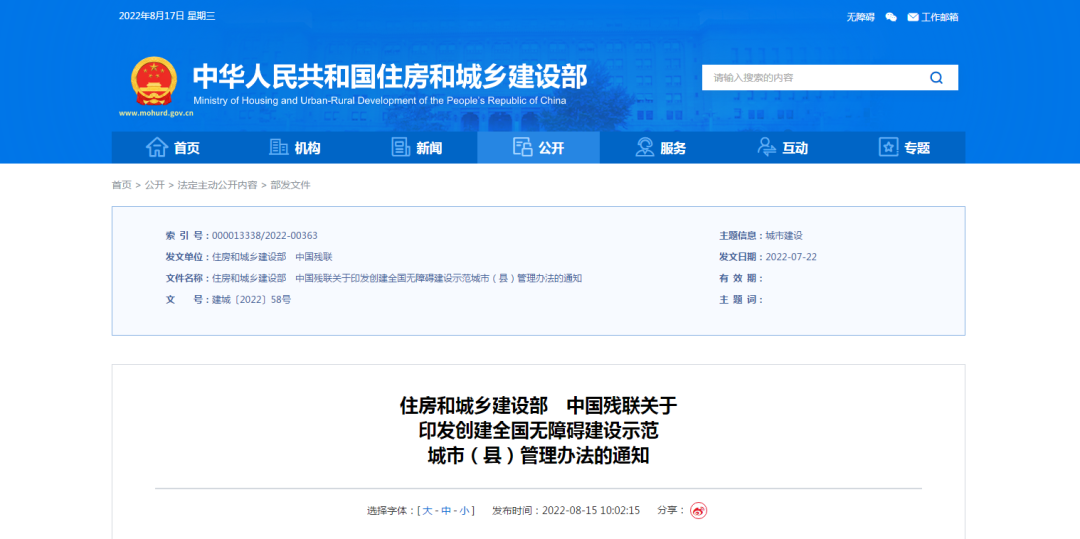Choose 小 font size option

[x=464, y=510]
